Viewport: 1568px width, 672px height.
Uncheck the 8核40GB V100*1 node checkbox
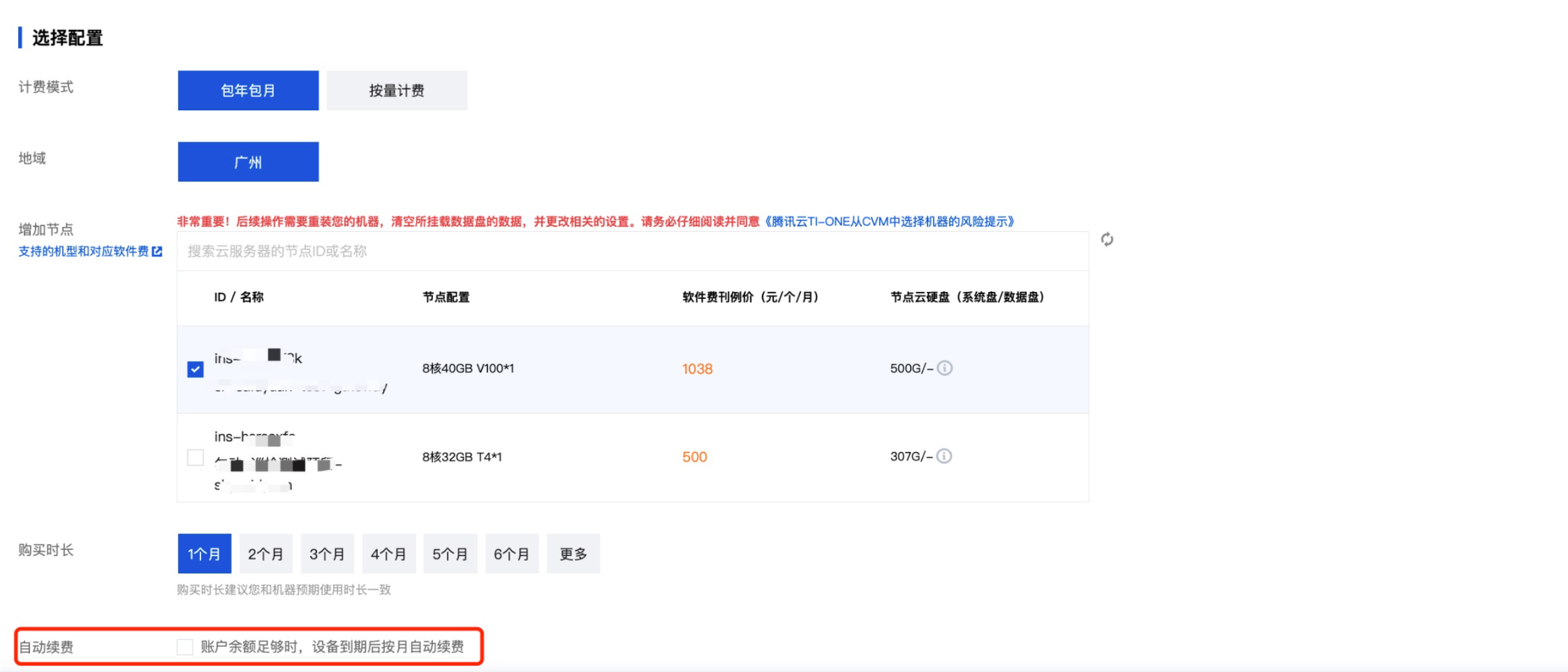pyautogui.click(x=196, y=369)
